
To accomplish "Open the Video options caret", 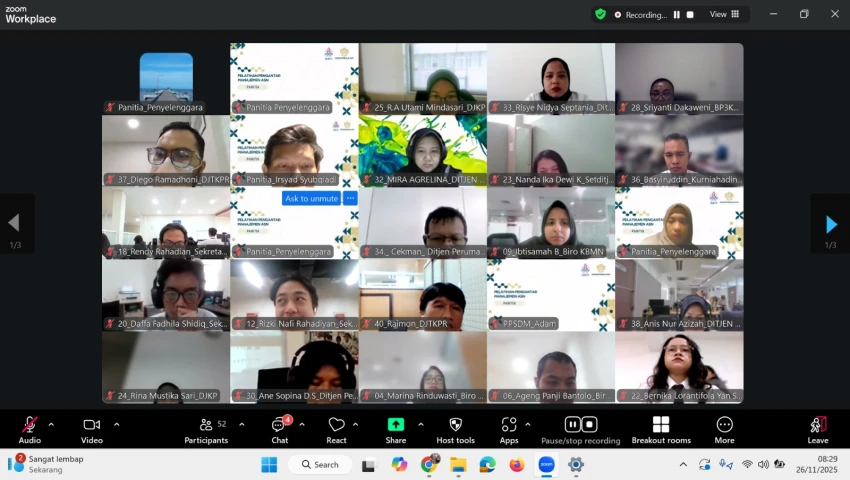I will coord(117,425).
